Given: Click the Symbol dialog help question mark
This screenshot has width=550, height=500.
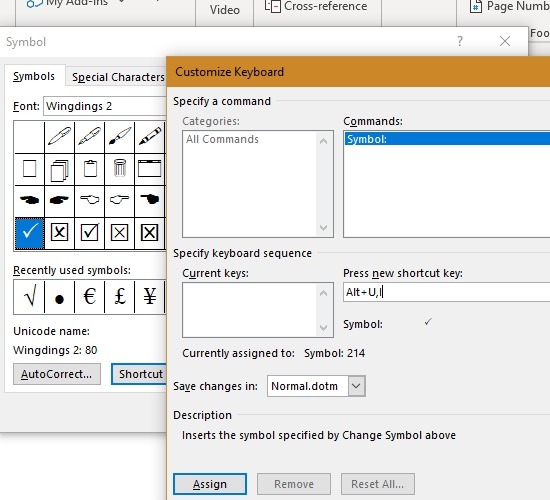Looking at the screenshot, I should pos(460,41).
